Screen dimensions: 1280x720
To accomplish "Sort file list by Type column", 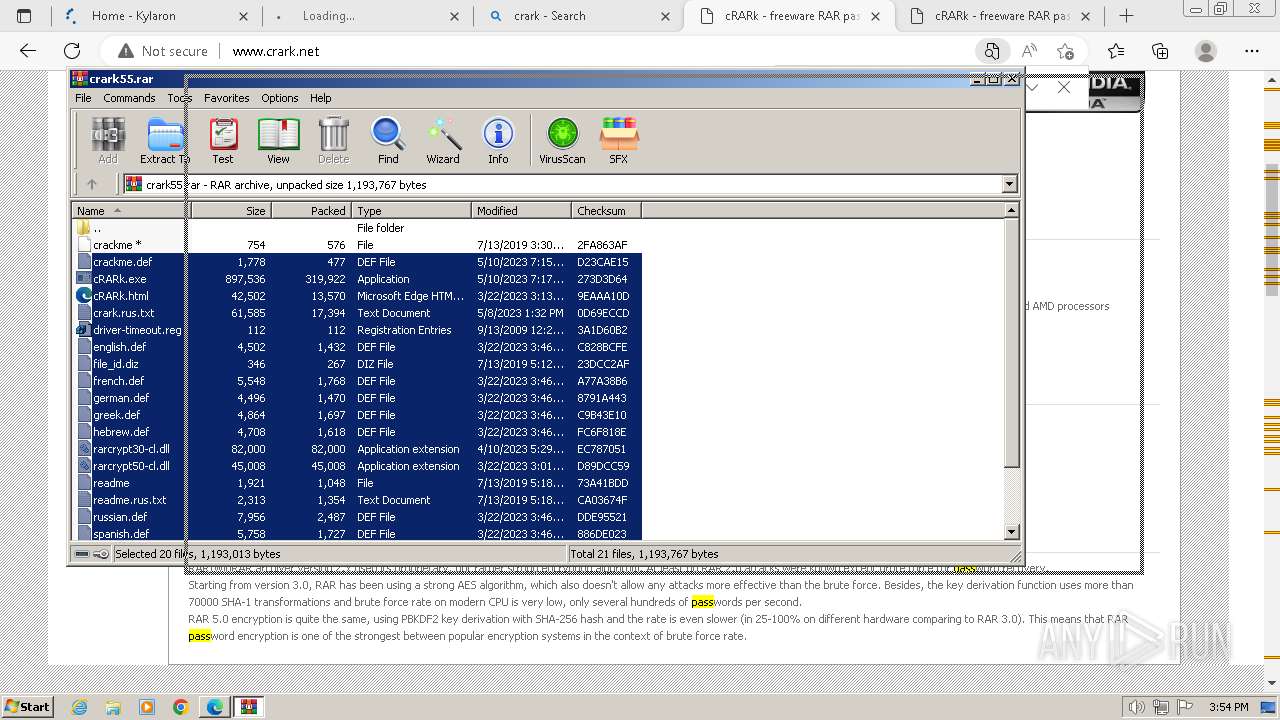I will (411, 210).
